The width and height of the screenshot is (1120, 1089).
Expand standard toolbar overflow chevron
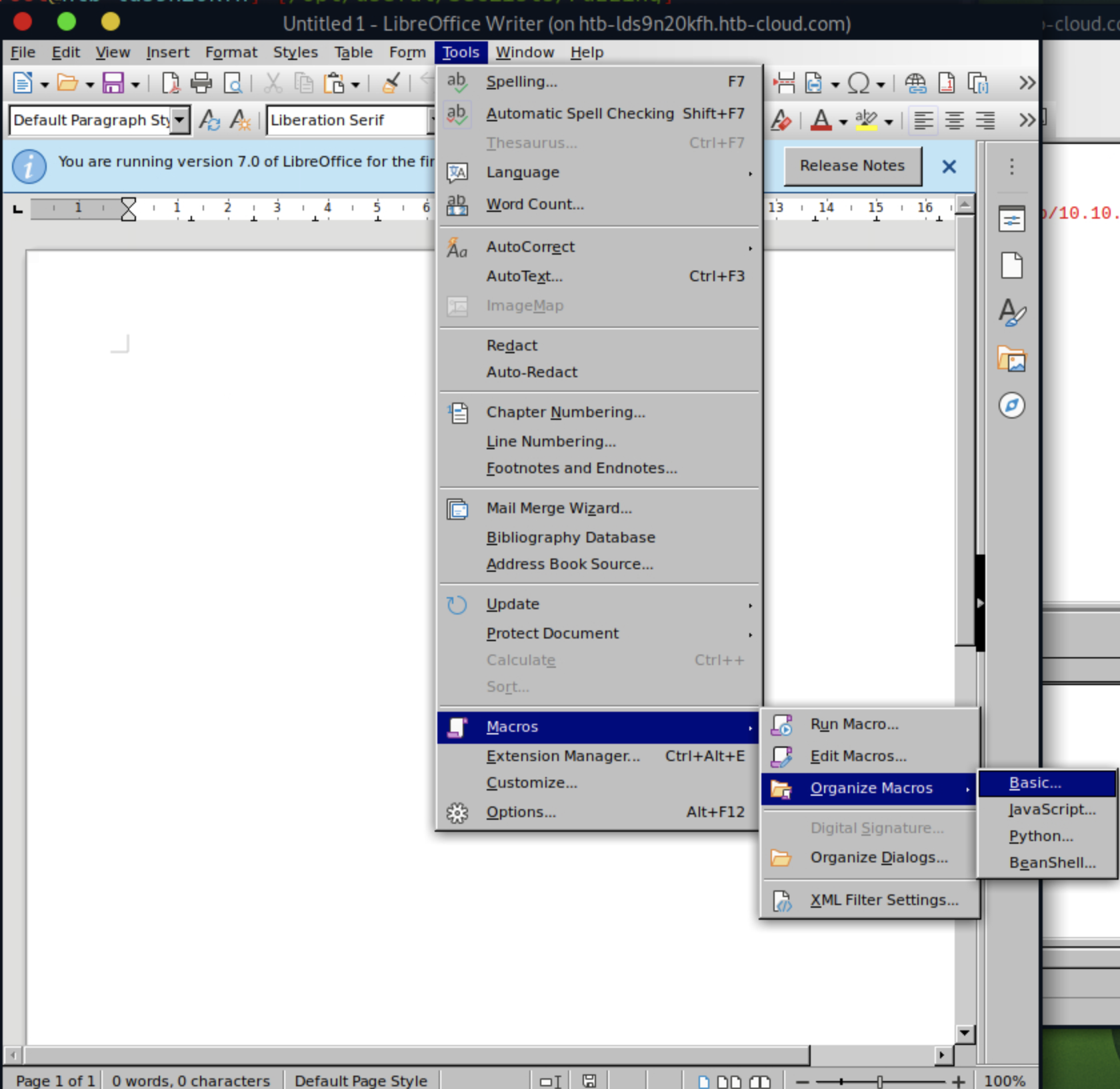[1027, 83]
